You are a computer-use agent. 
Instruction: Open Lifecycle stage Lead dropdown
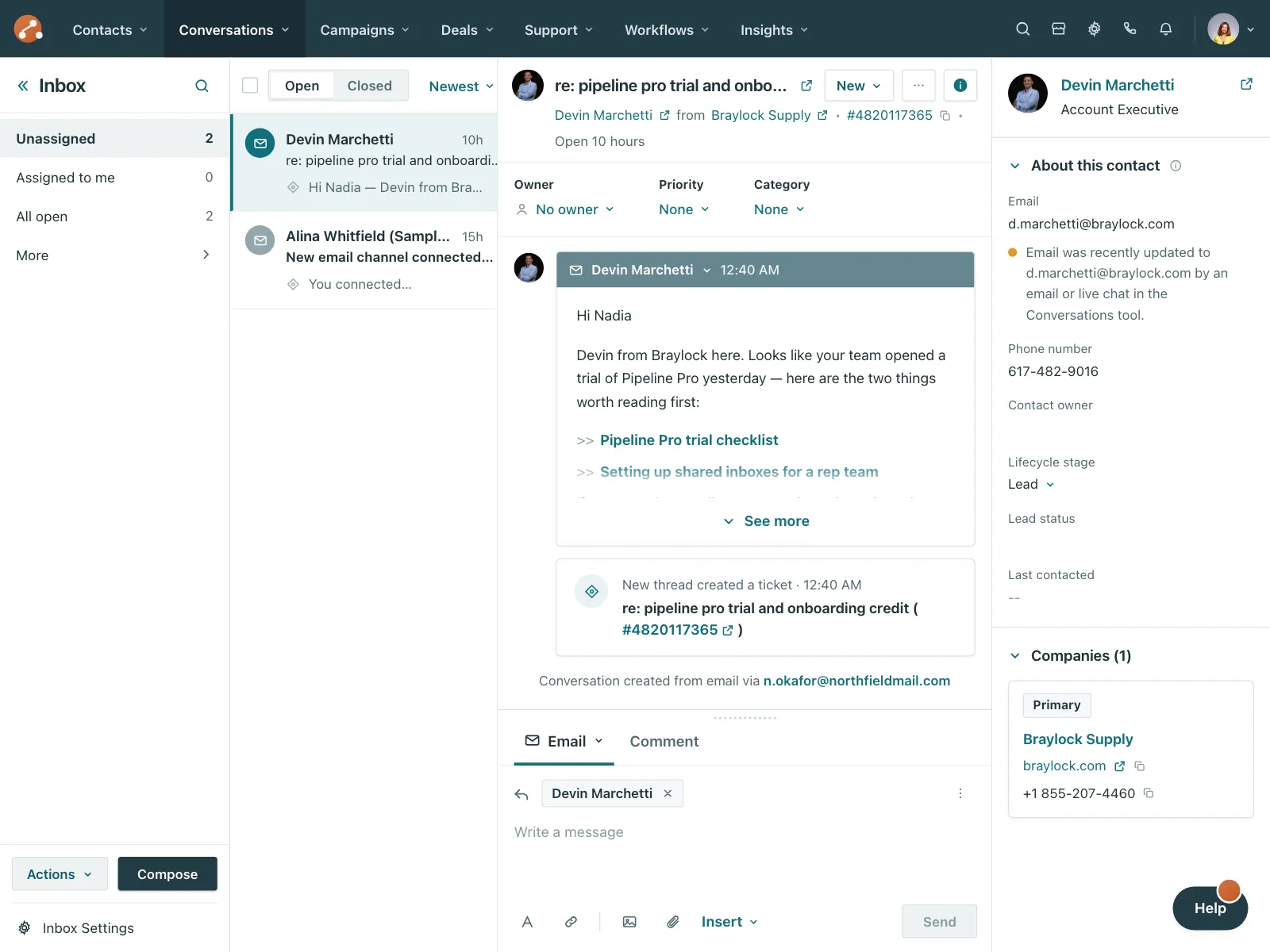pos(1031,485)
